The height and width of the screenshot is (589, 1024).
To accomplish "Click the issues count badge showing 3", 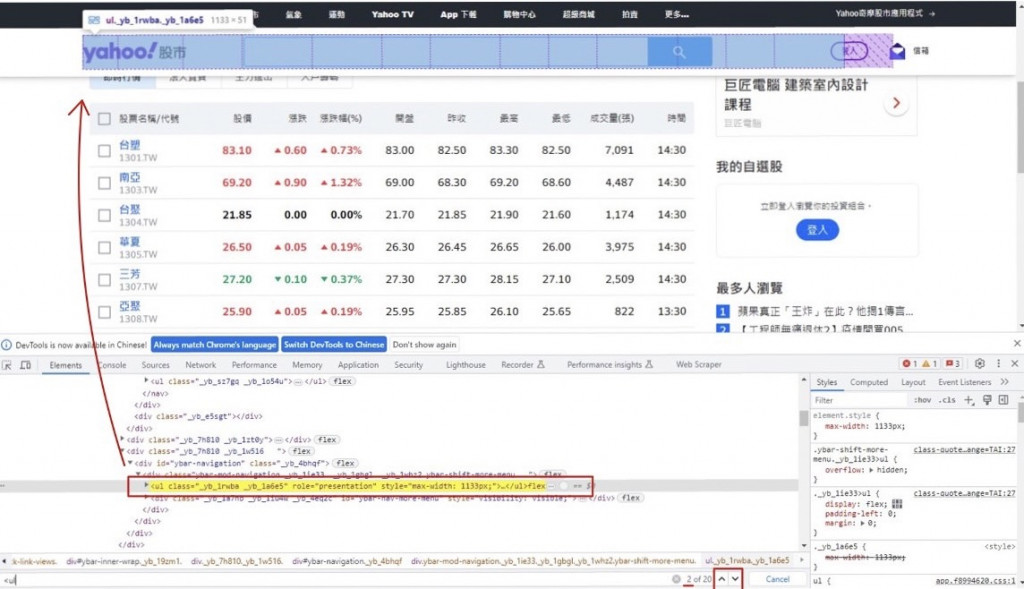I will pos(953,364).
